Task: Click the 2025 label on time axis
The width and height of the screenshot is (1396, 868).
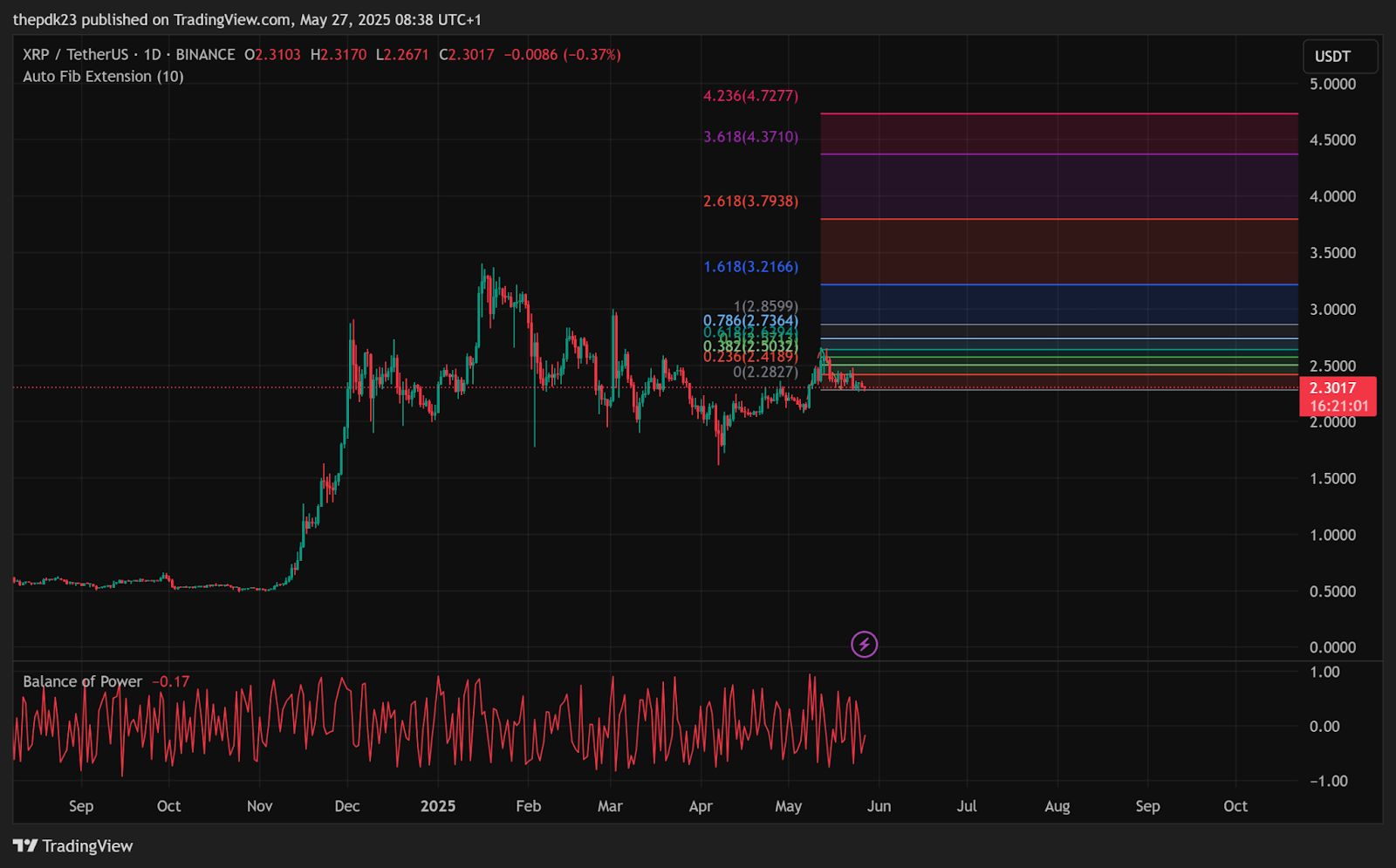Action: pos(438,806)
